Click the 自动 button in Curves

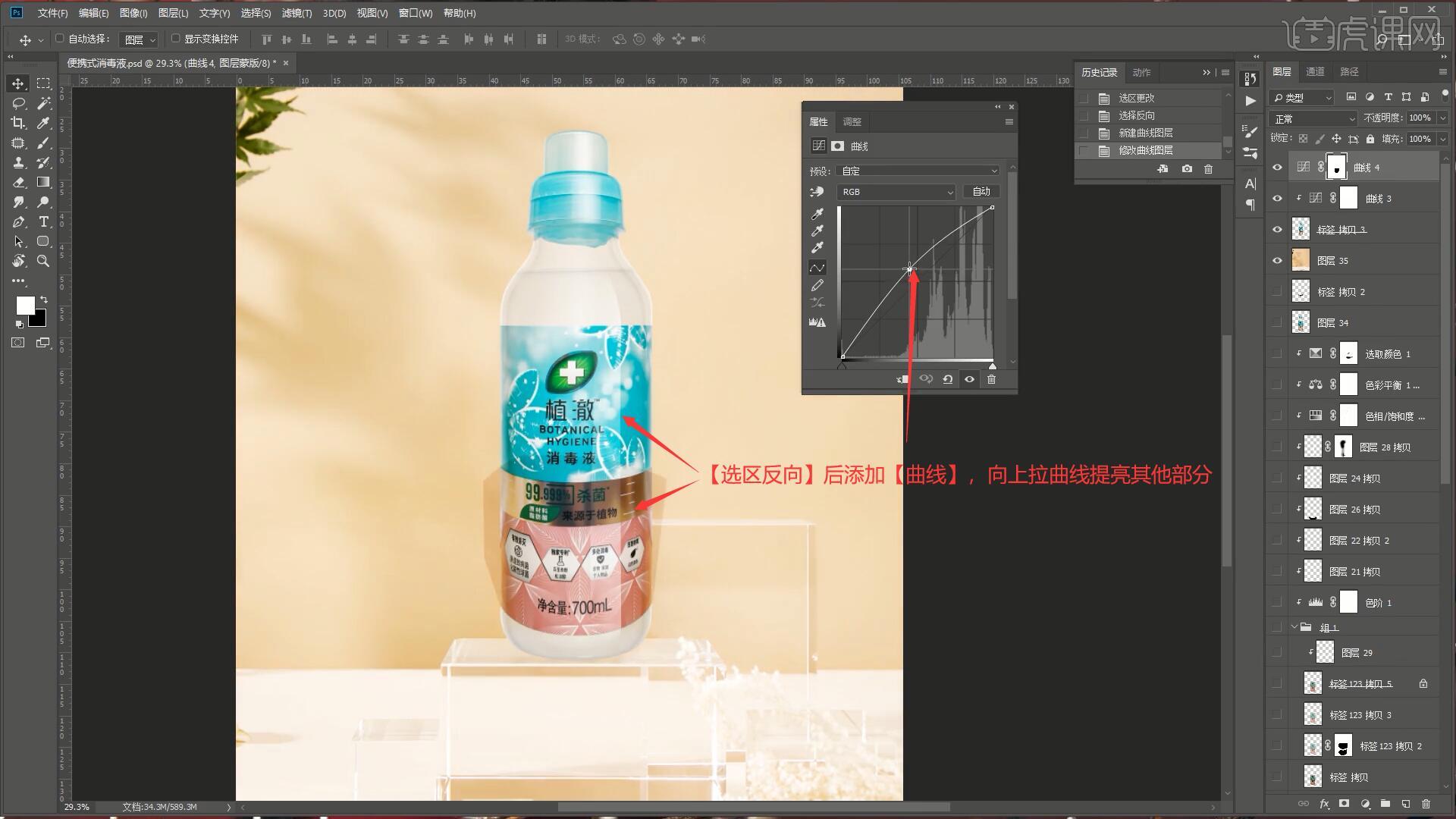981,192
